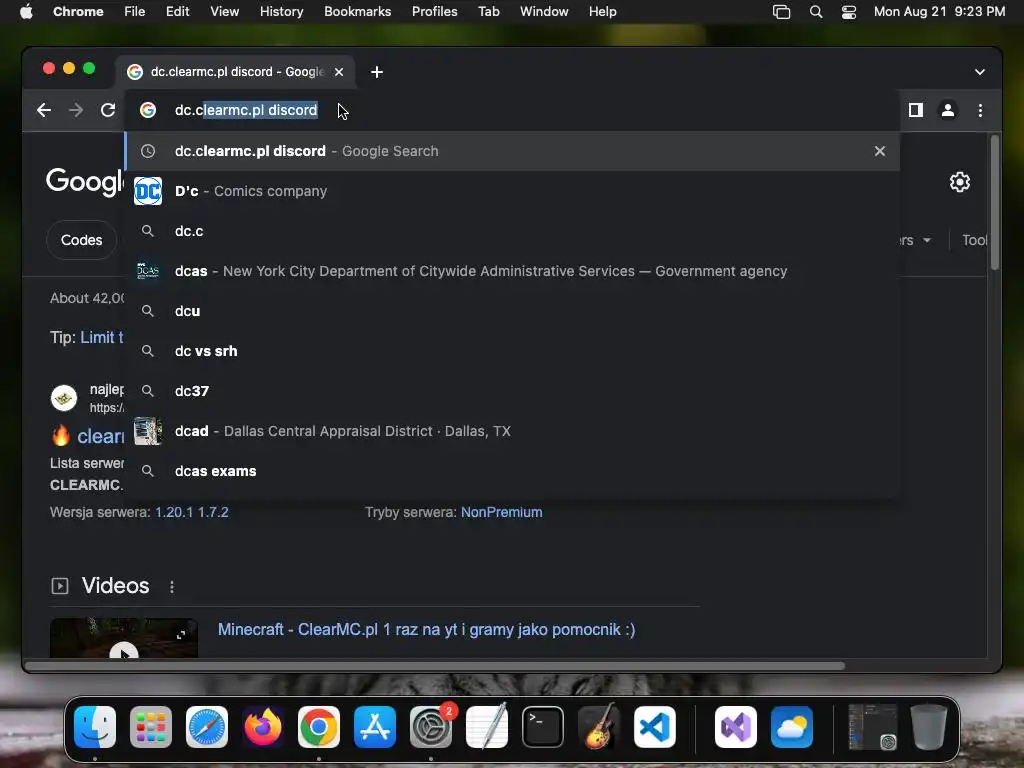Open System Settings from the Dock

(x=431, y=727)
